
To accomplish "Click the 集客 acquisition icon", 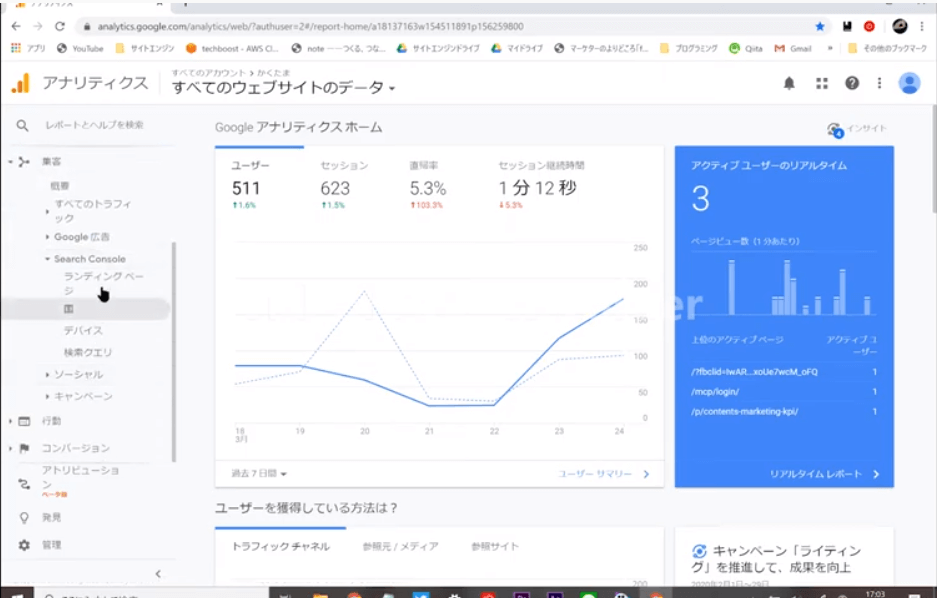I will tap(24, 161).
